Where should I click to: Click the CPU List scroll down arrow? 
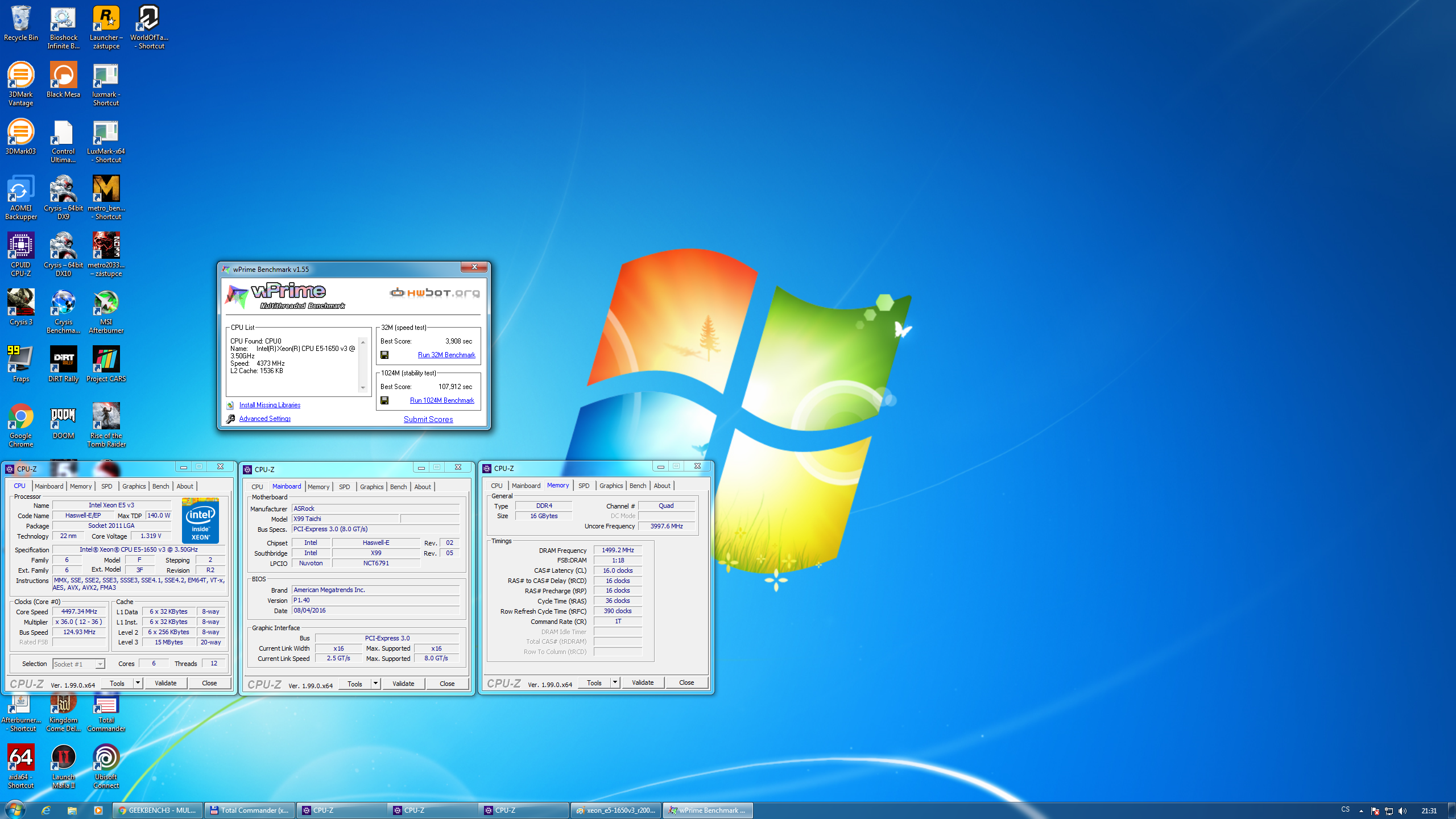pyautogui.click(x=363, y=388)
